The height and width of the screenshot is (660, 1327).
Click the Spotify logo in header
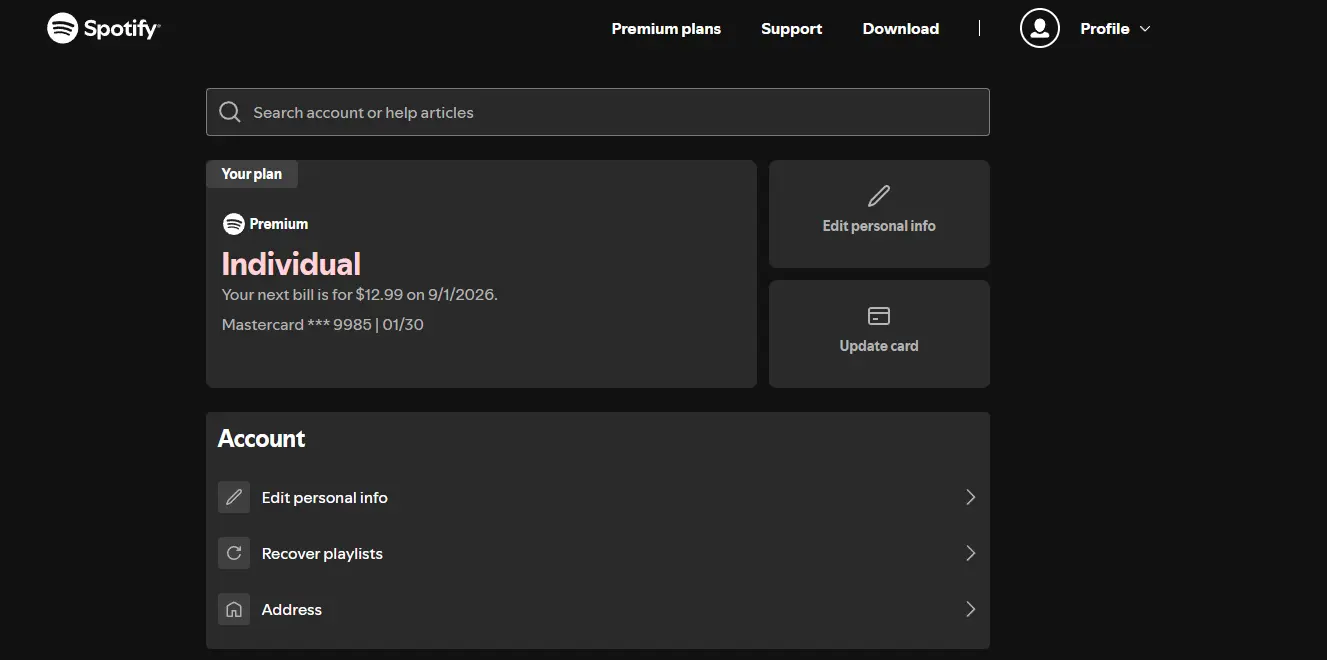point(103,28)
